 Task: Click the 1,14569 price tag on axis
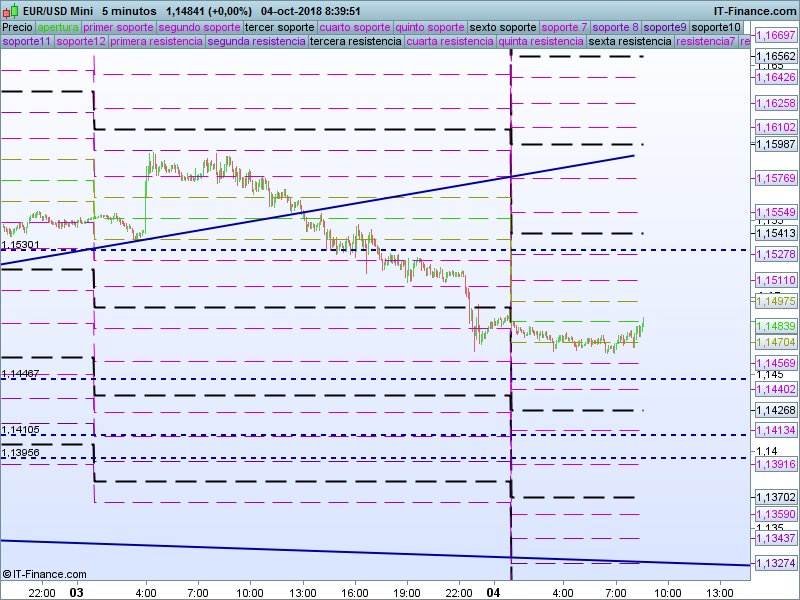[x=776, y=363]
